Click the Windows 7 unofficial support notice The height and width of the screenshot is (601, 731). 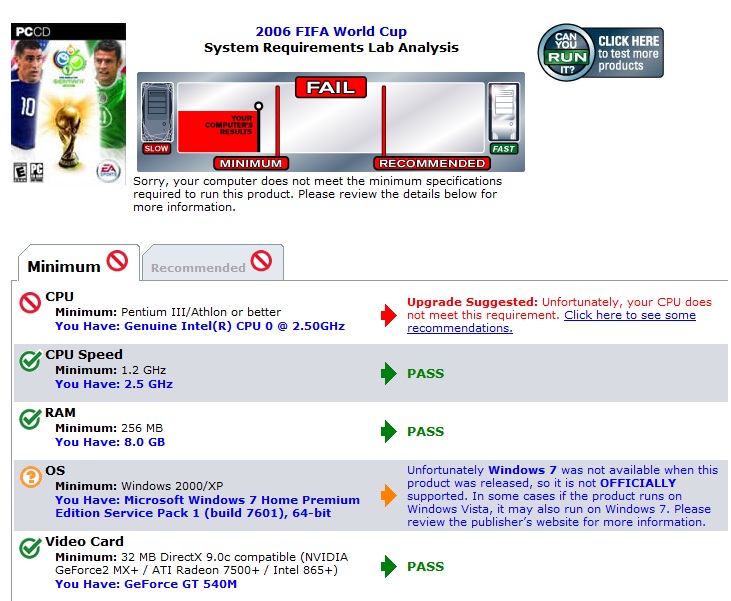pyautogui.click(x=562, y=496)
